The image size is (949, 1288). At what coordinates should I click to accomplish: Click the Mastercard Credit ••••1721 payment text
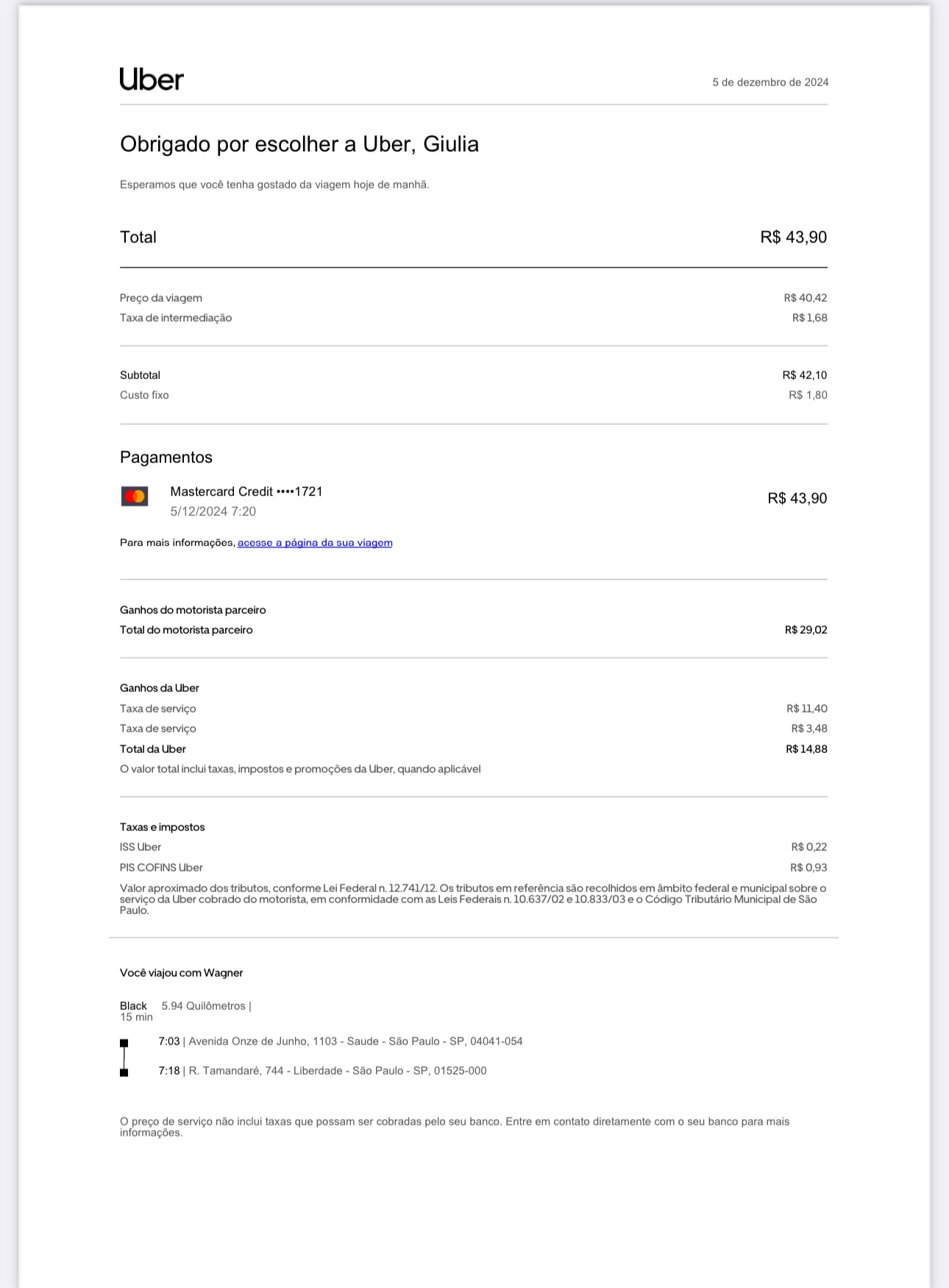[246, 492]
